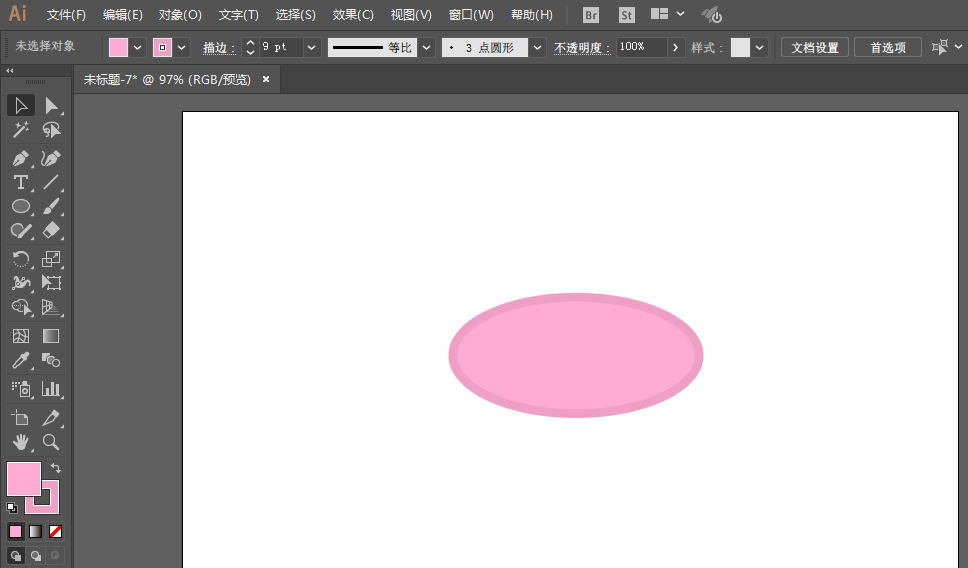Screen dimensions: 968x568
Task: Select the Hand tool
Action: [x=20, y=442]
